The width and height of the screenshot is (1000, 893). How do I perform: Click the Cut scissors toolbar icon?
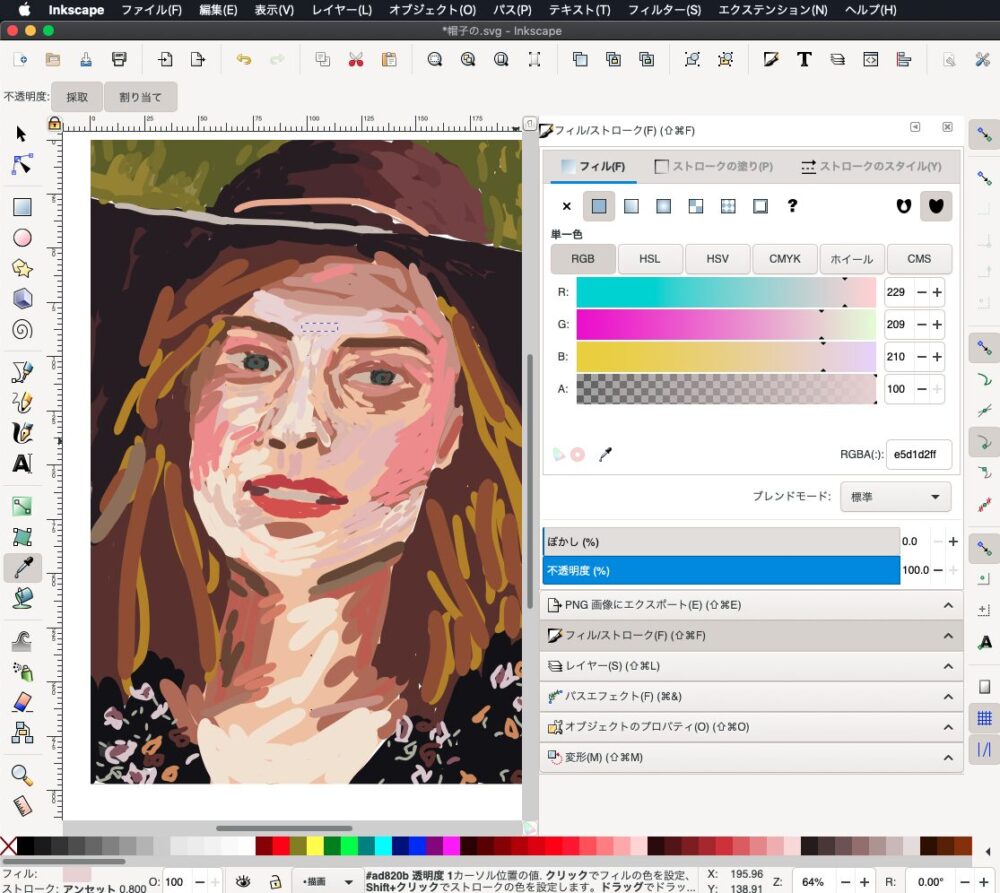coord(355,60)
